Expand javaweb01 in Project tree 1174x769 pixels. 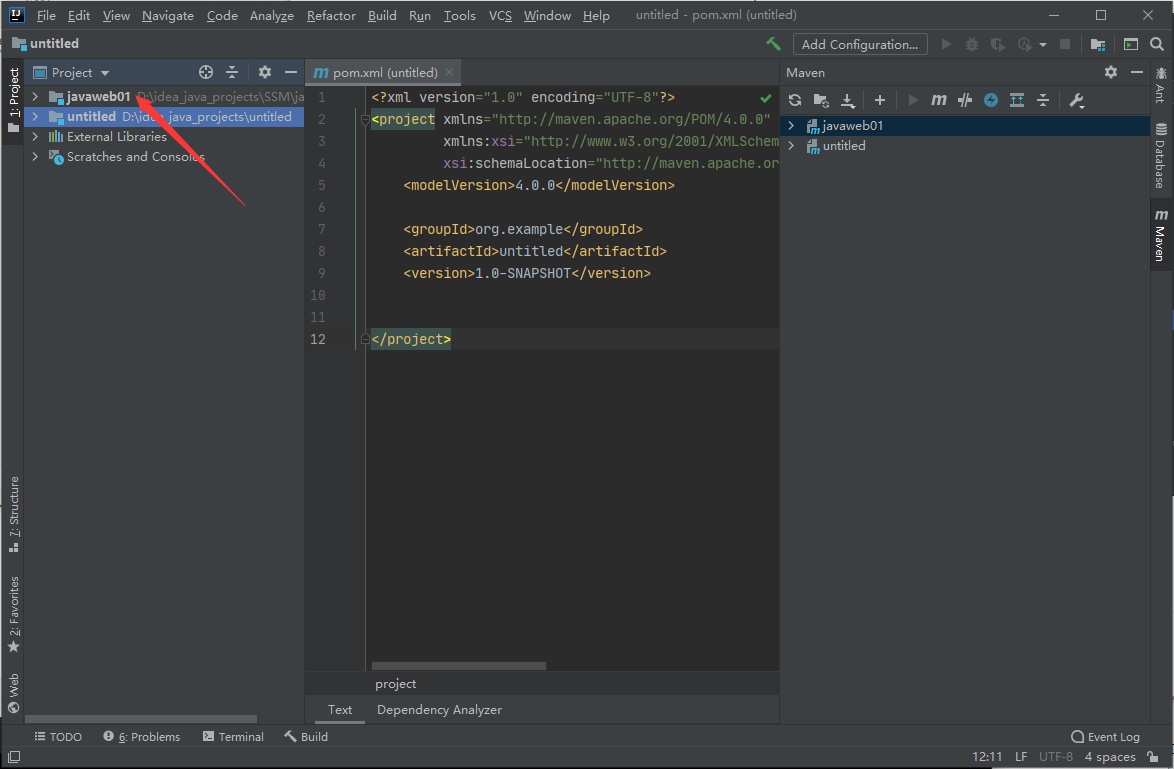[35, 97]
